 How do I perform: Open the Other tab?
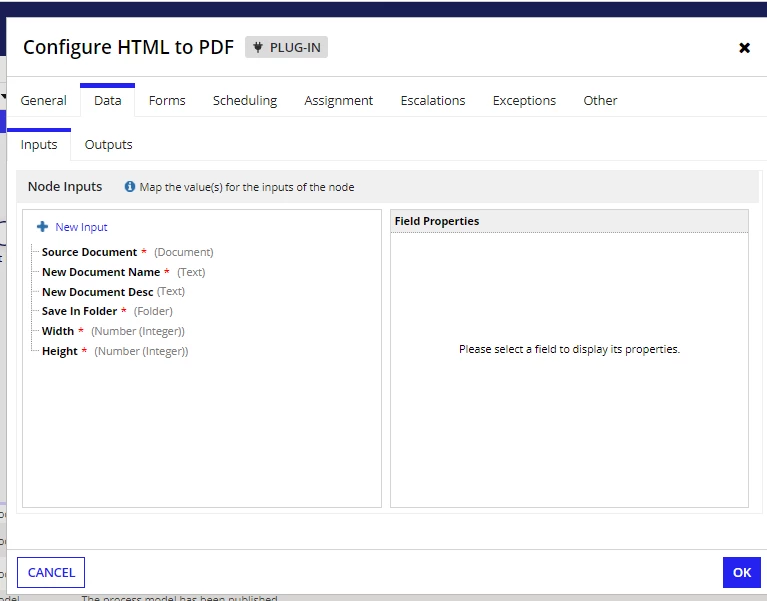(x=600, y=100)
